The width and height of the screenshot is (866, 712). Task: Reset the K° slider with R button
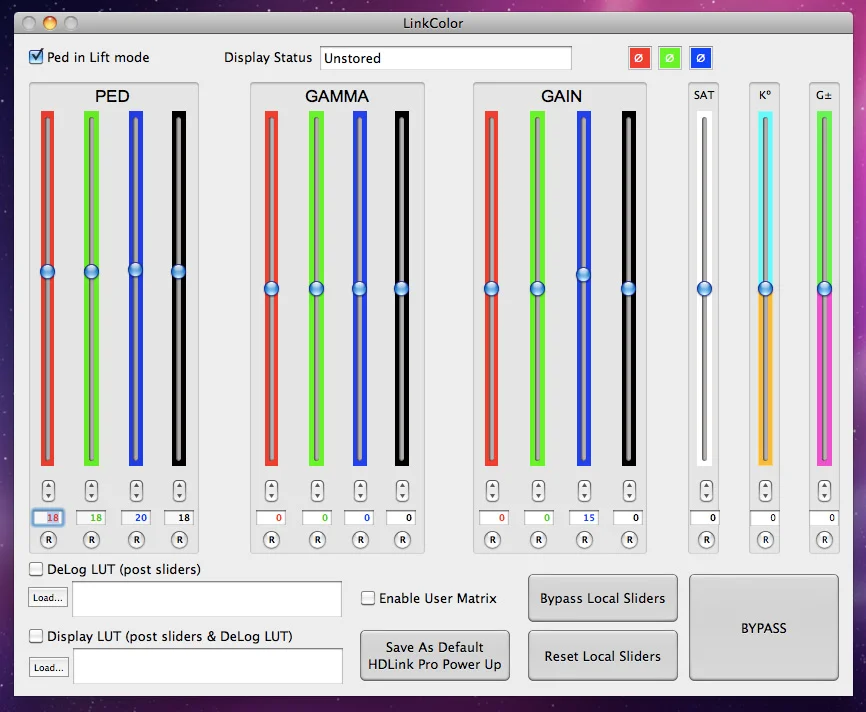pyautogui.click(x=765, y=540)
